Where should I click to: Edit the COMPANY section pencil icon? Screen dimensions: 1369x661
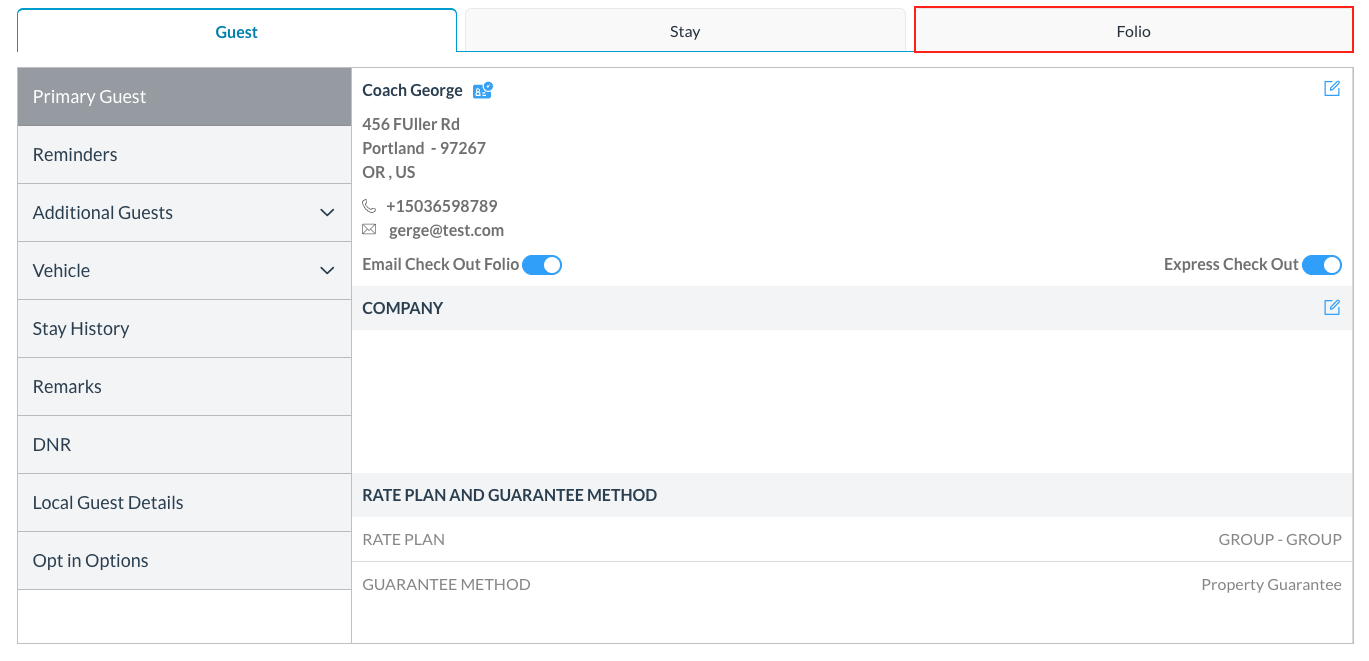[1331, 307]
